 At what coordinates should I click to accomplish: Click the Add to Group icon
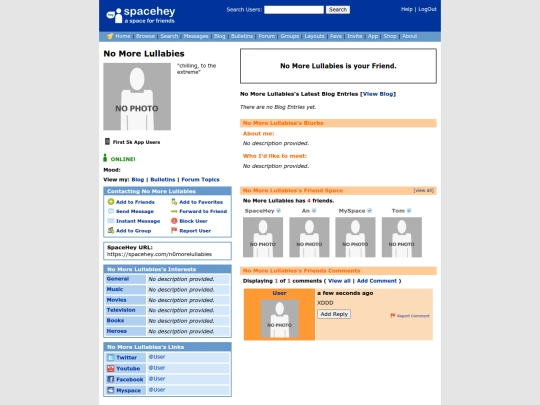[x=111, y=230]
